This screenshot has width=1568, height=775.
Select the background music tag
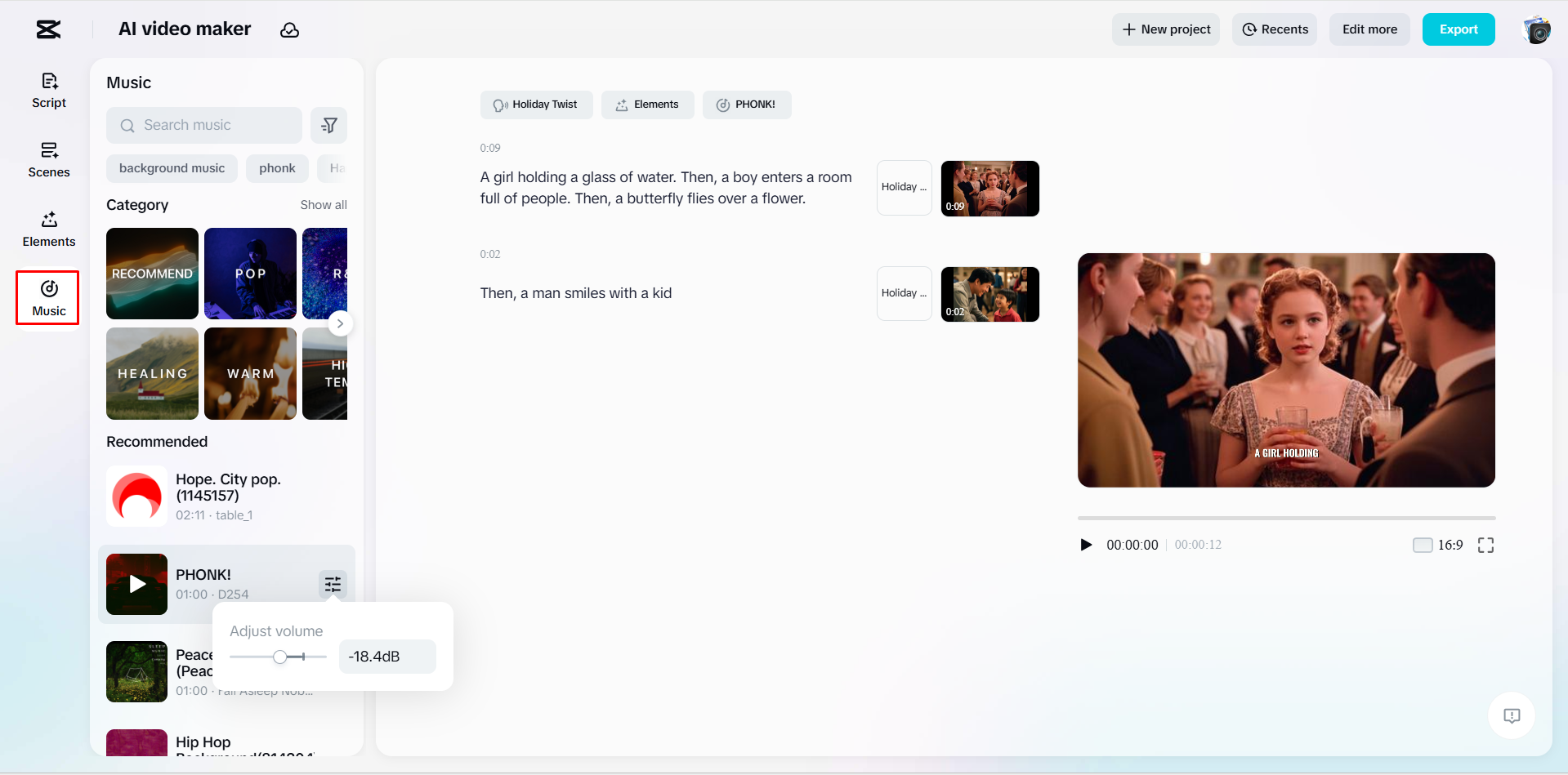coord(172,168)
